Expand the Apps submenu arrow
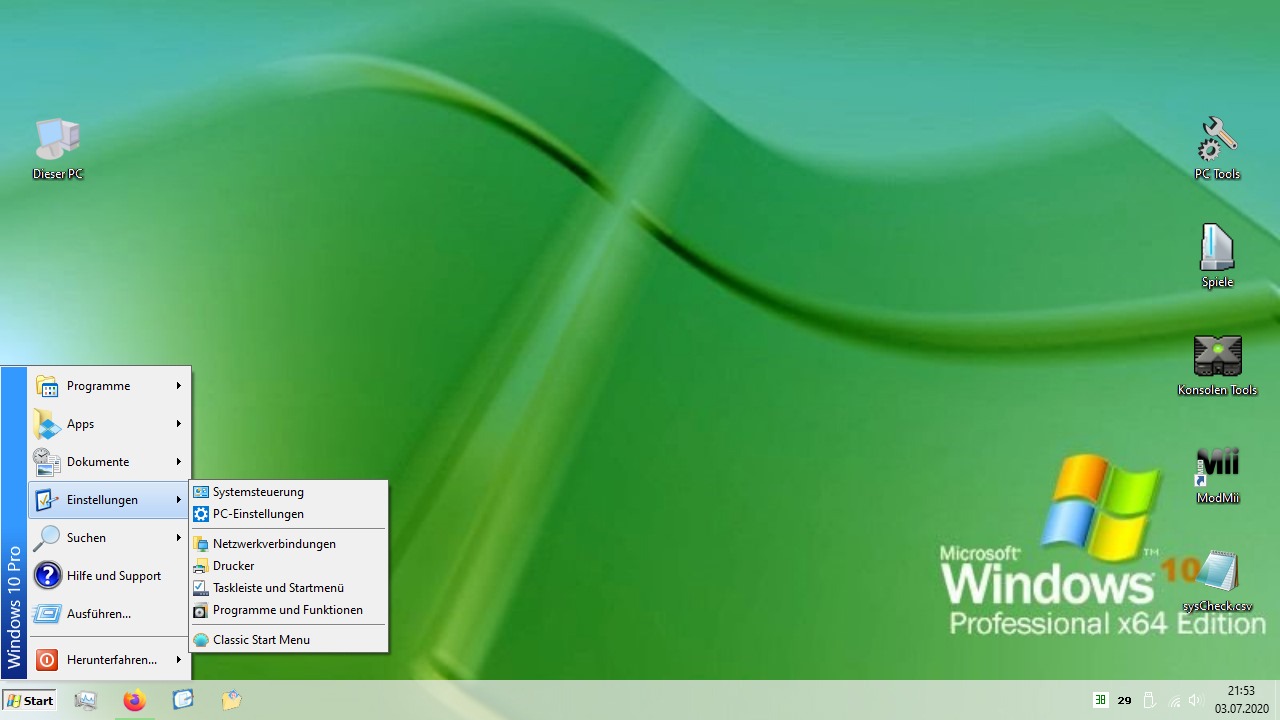This screenshot has width=1280, height=720. coord(179,424)
